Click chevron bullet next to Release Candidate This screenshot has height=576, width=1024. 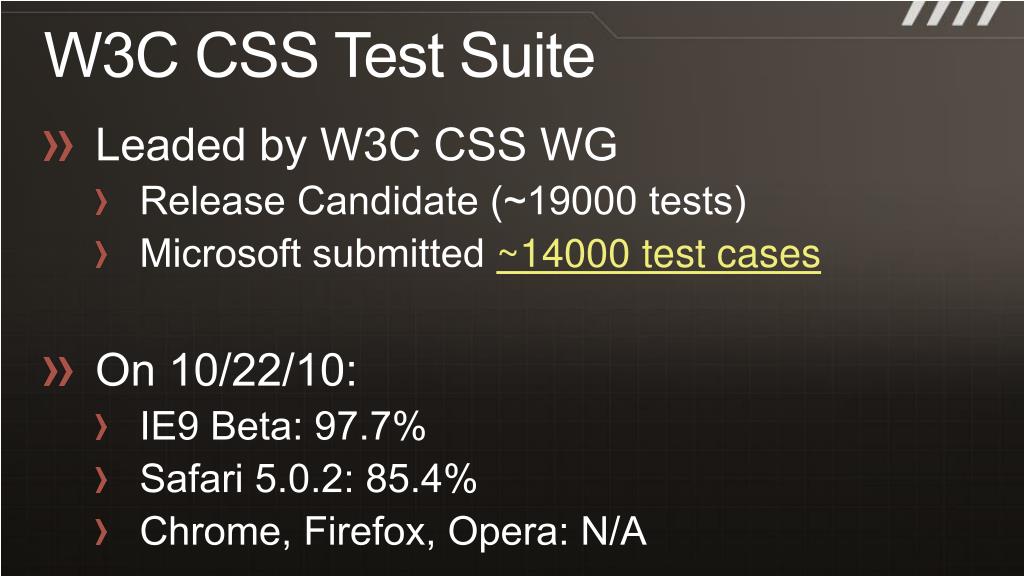[x=101, y=202]
